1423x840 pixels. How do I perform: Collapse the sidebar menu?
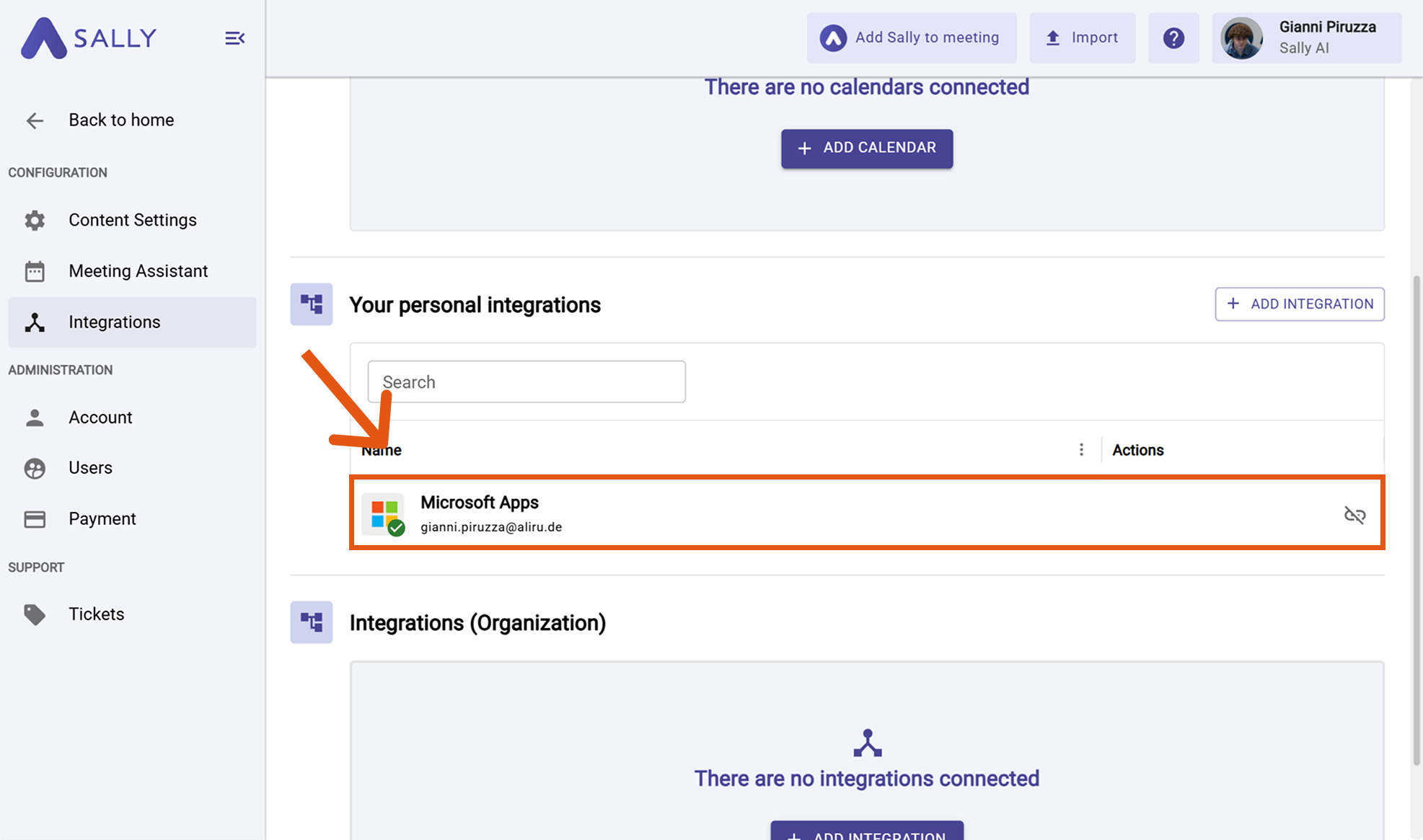(234, 38)
